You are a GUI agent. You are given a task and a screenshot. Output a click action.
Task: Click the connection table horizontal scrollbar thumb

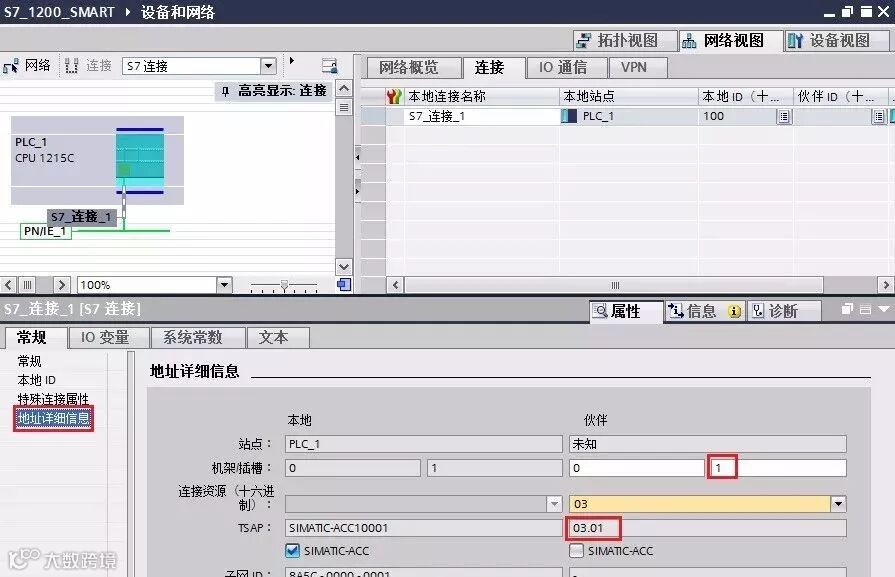click(x=614, y=284)
